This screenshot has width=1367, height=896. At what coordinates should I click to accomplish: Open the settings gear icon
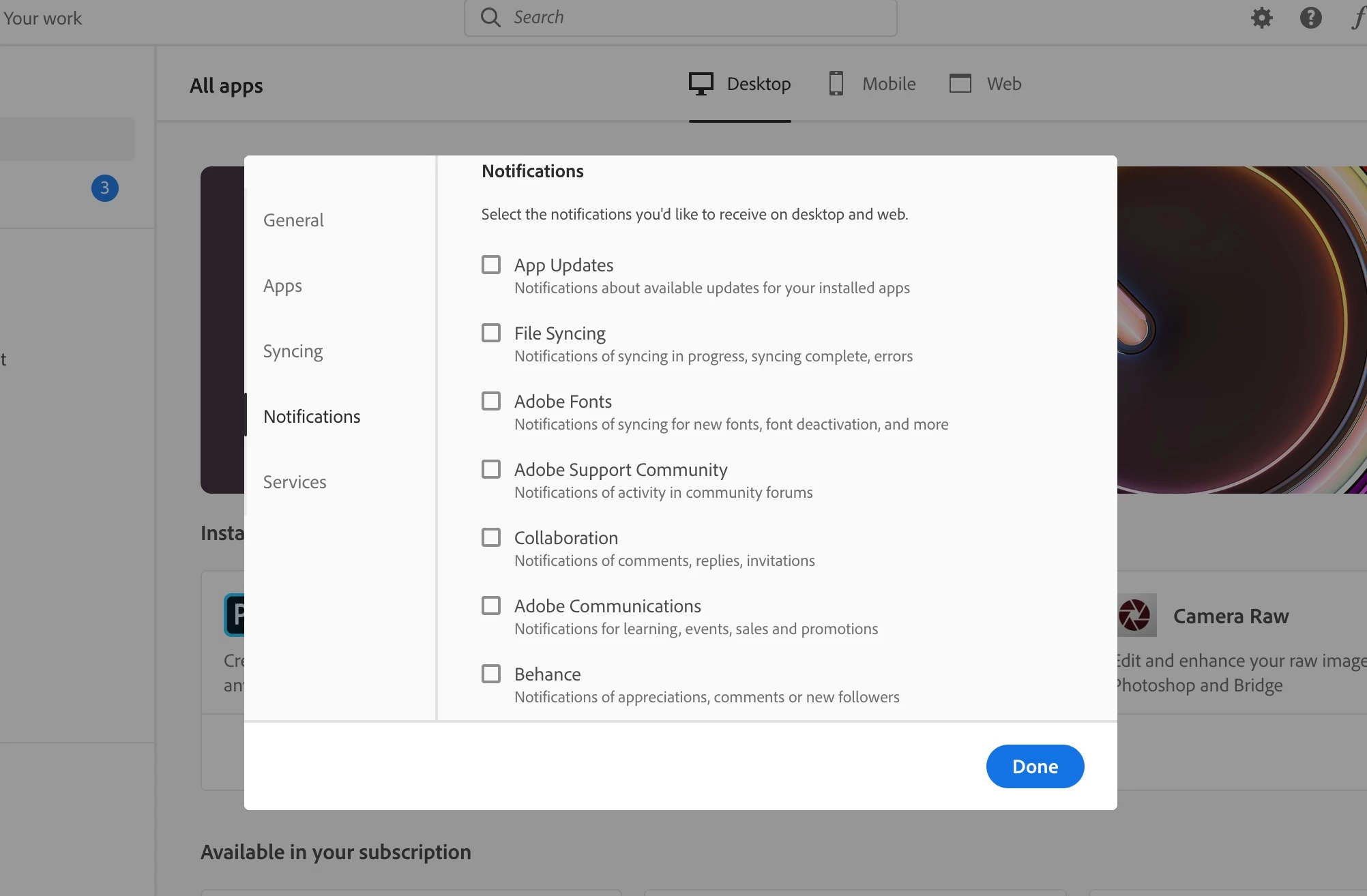[x=1261, y=18]
